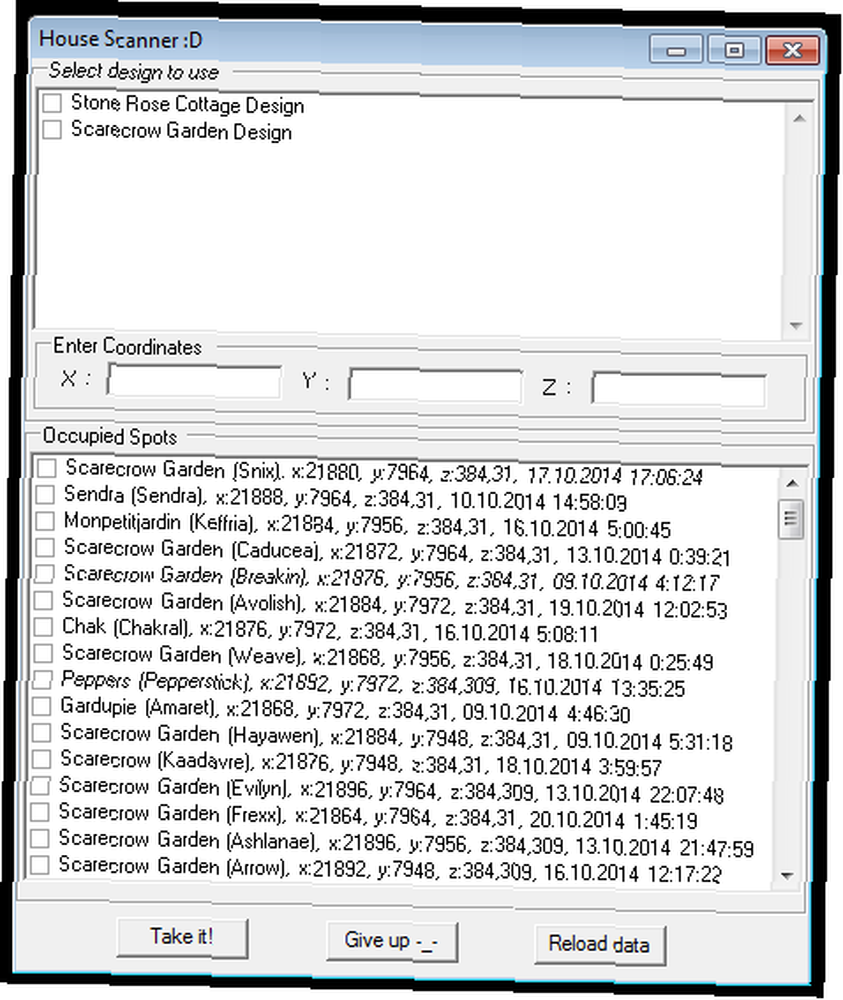The width and height of the screenshot is (843, 1000).
Task: Tick the Scarecrow Garden (Weave) checkbox
Action: coord(43,653)
